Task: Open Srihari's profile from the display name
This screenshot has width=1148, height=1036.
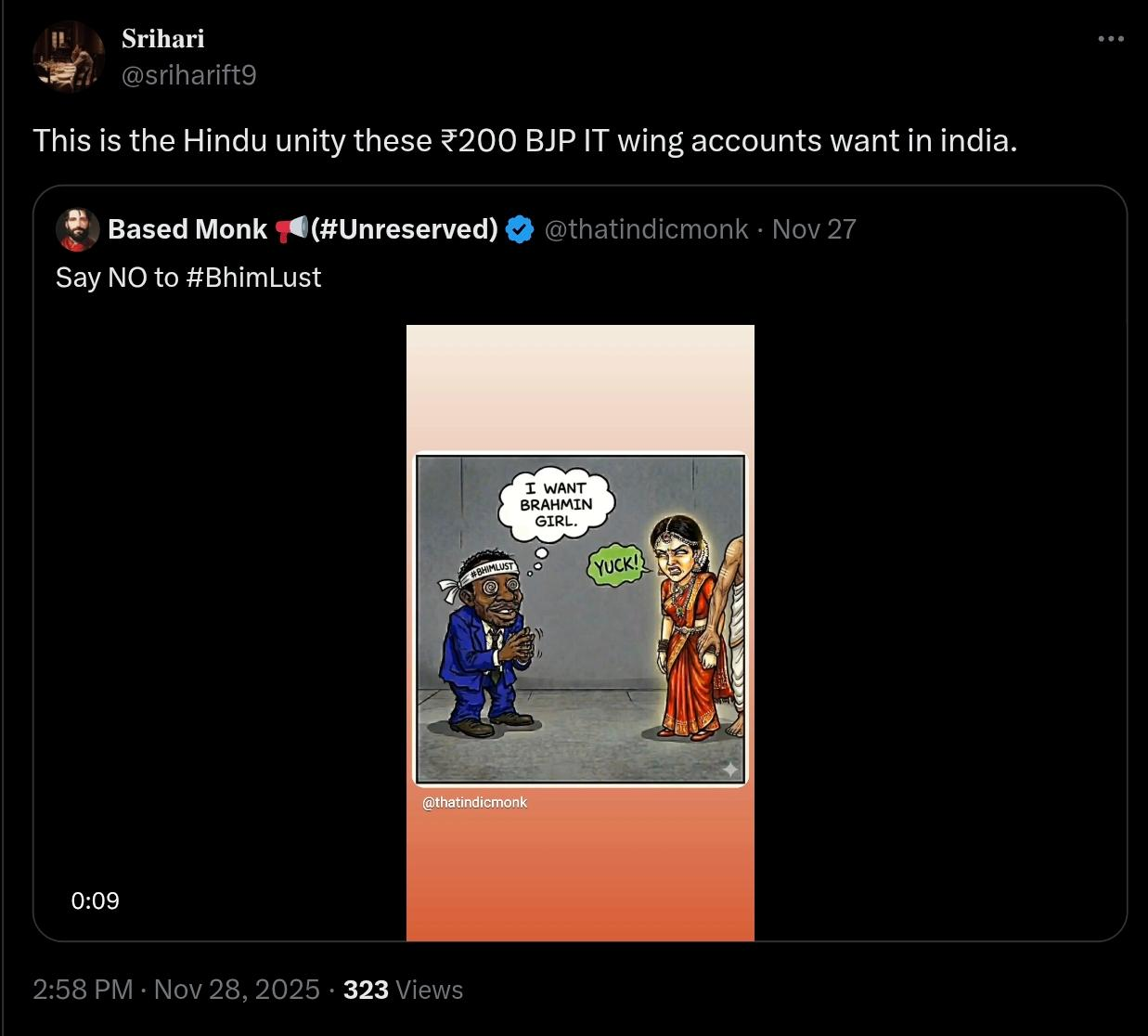Action: click(163, 39)
